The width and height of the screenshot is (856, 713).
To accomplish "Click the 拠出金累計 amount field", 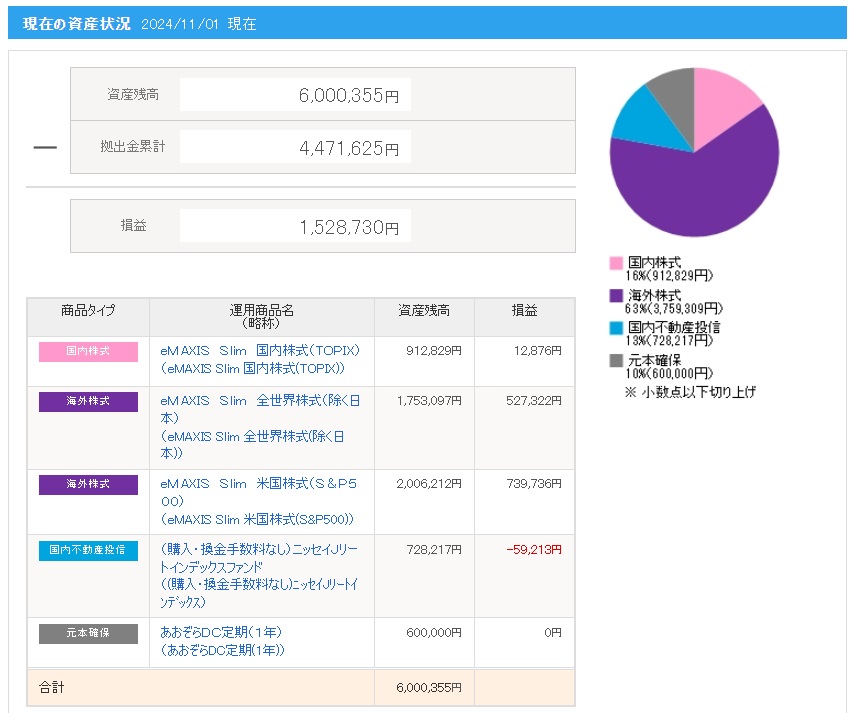I will pyautogui.click(x=295, y=147).
